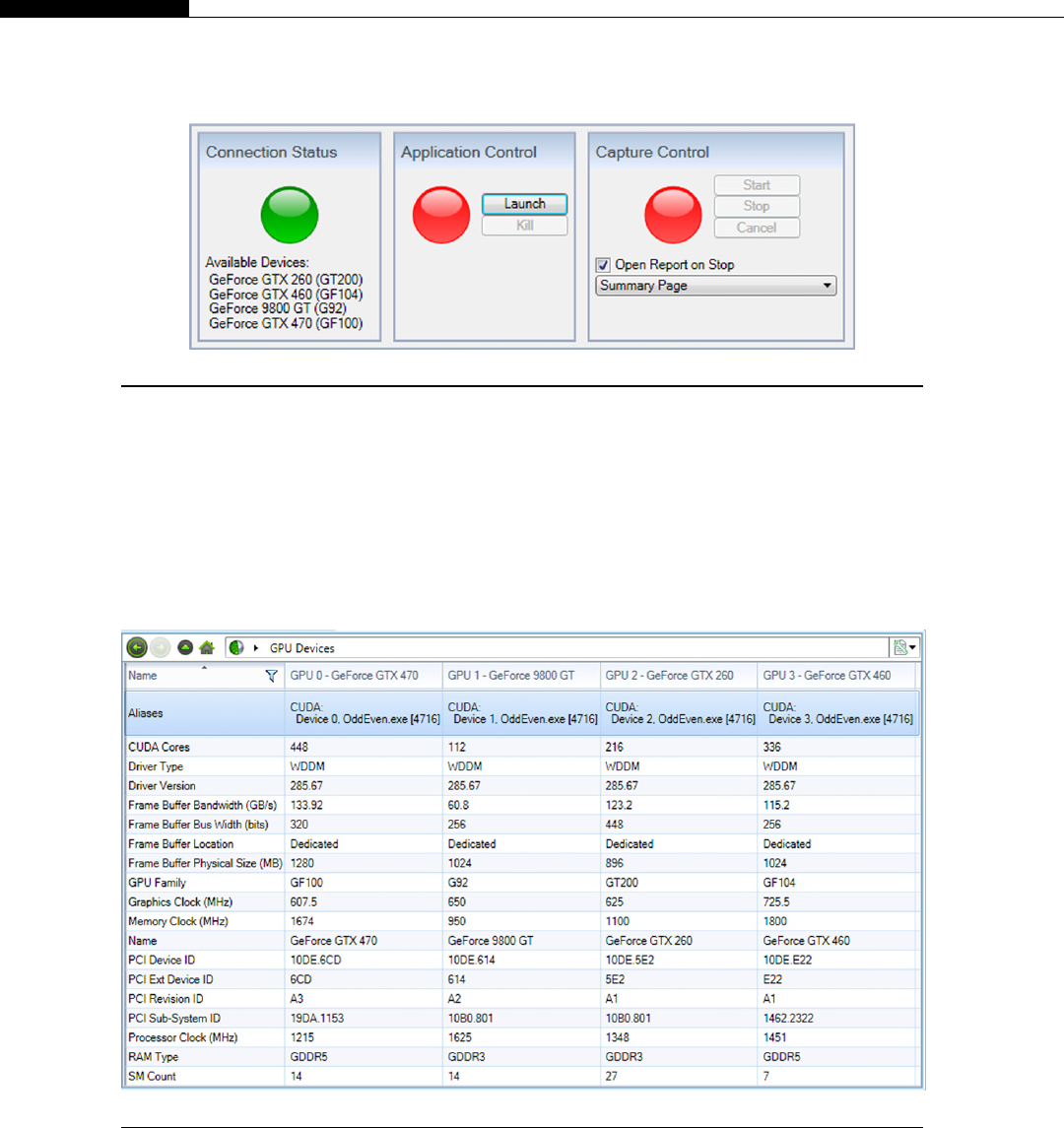Click the red Application Control status light

[441, 215]
